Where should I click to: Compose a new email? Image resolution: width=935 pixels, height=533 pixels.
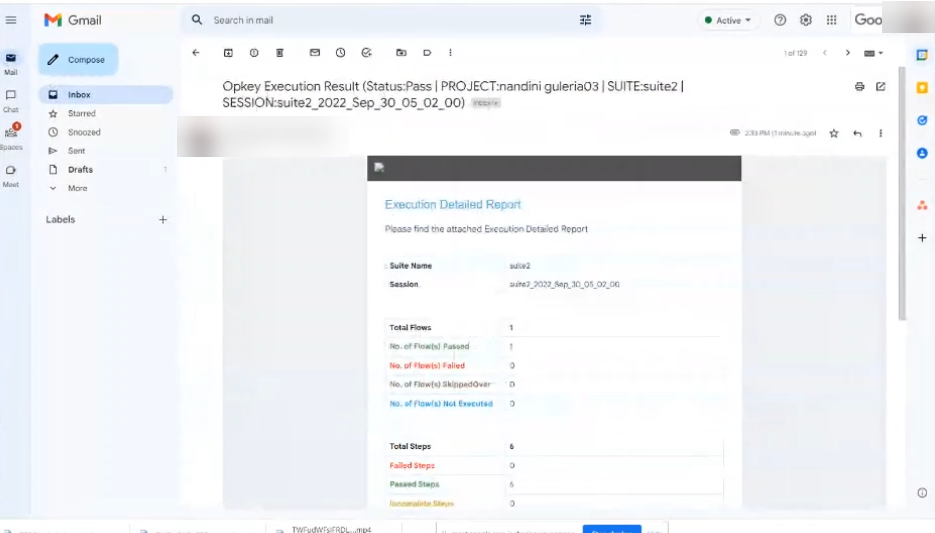pyautogui.click(x=78, y=60)
